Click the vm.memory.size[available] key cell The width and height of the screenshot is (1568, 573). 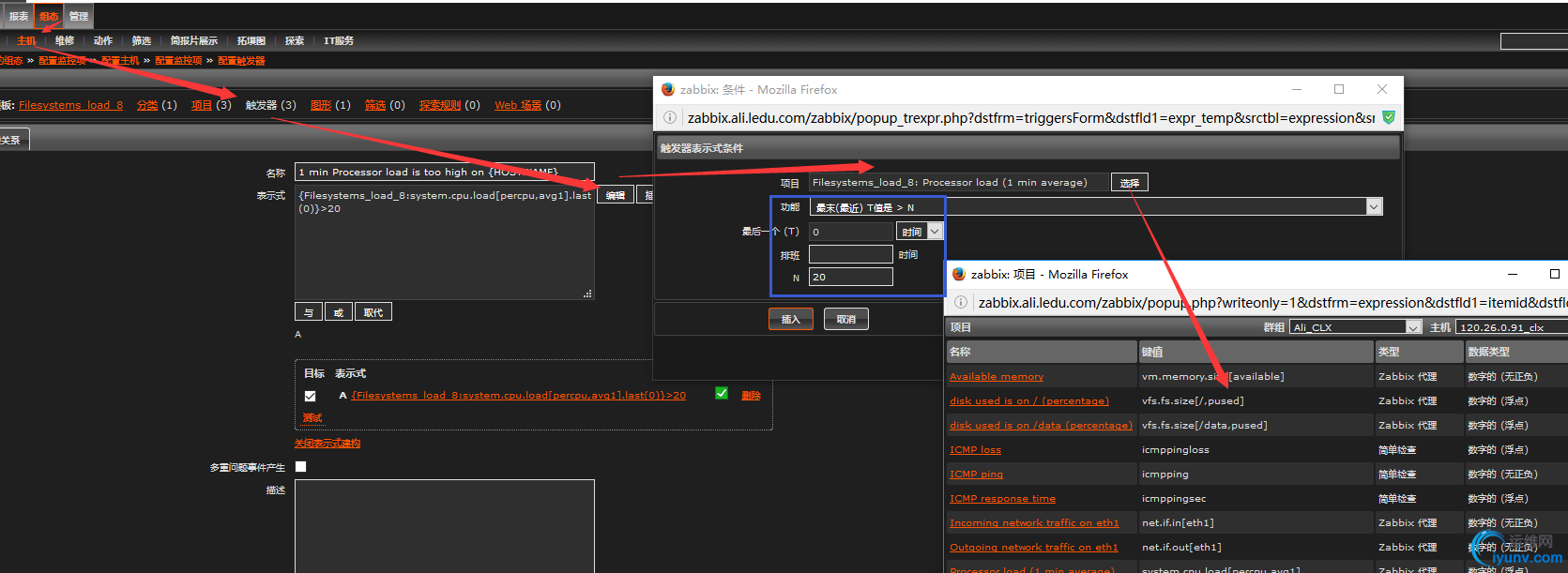point(1256,376)
